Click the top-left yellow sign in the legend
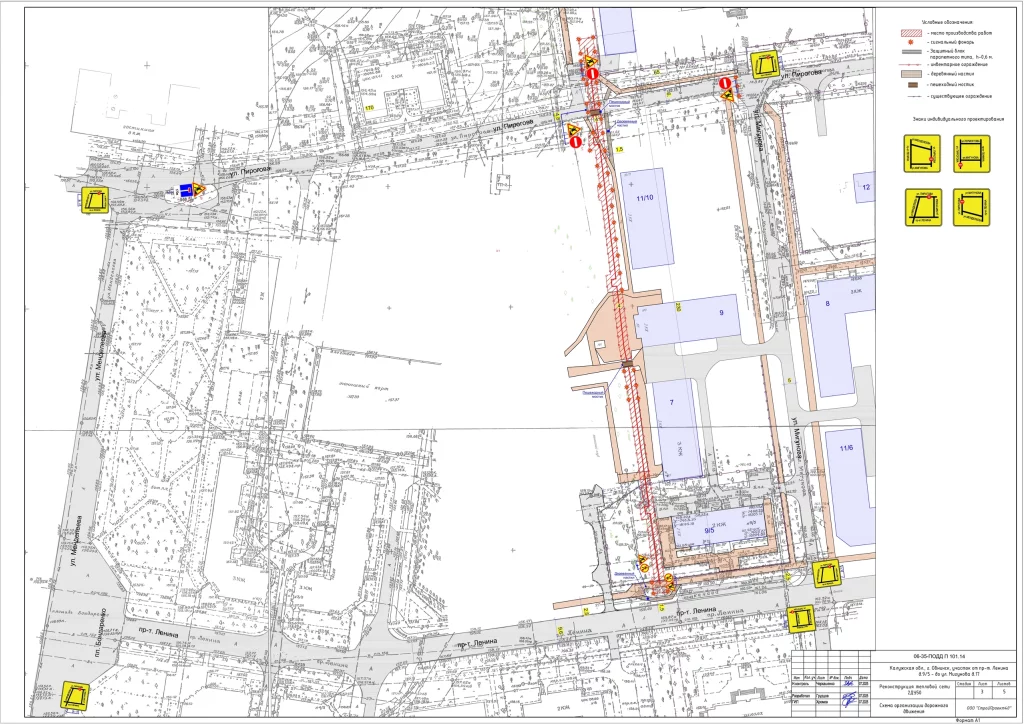 [923, 154]
